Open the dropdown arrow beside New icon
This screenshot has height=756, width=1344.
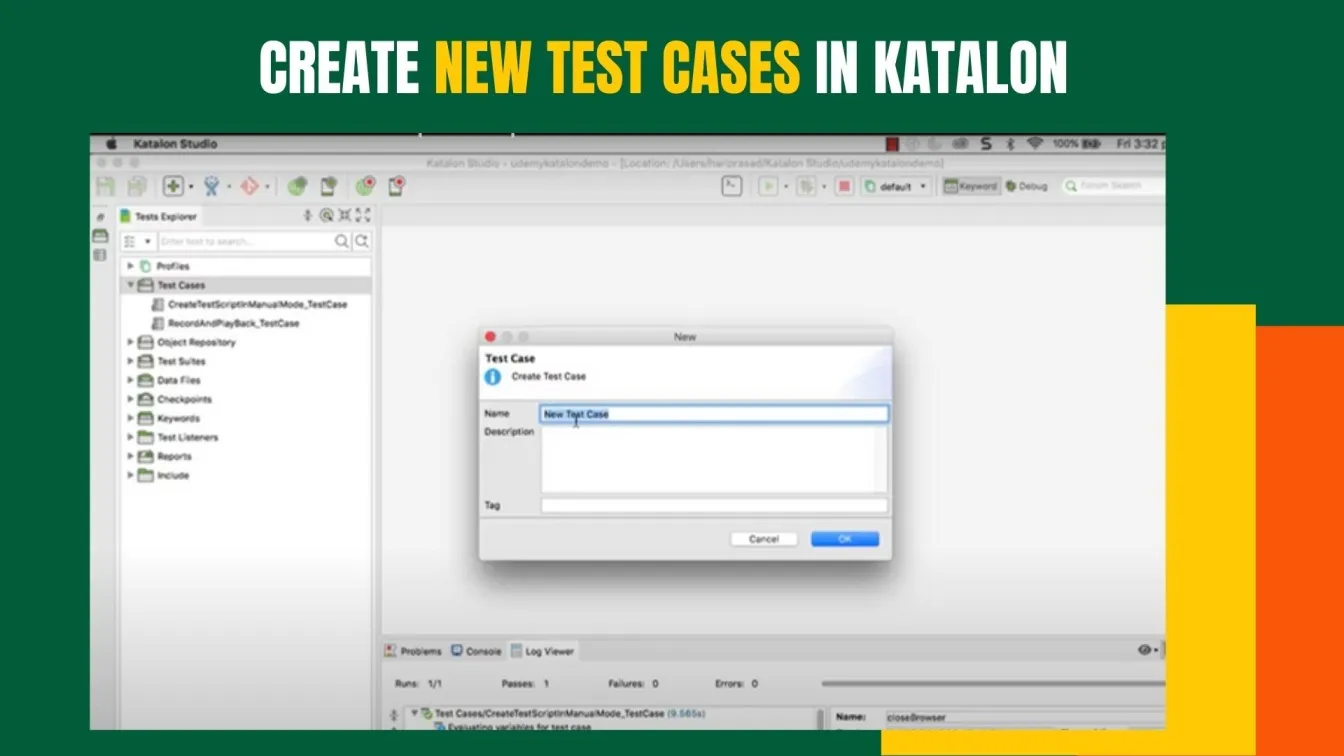190,186
